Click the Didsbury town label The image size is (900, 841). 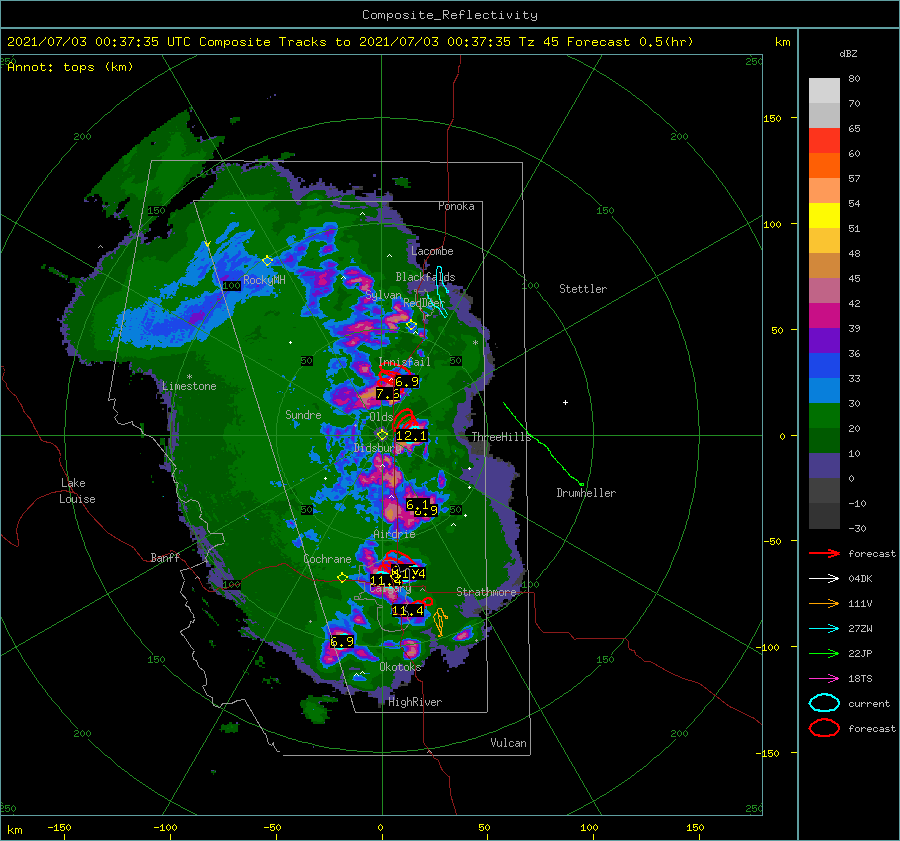point(377,448)
